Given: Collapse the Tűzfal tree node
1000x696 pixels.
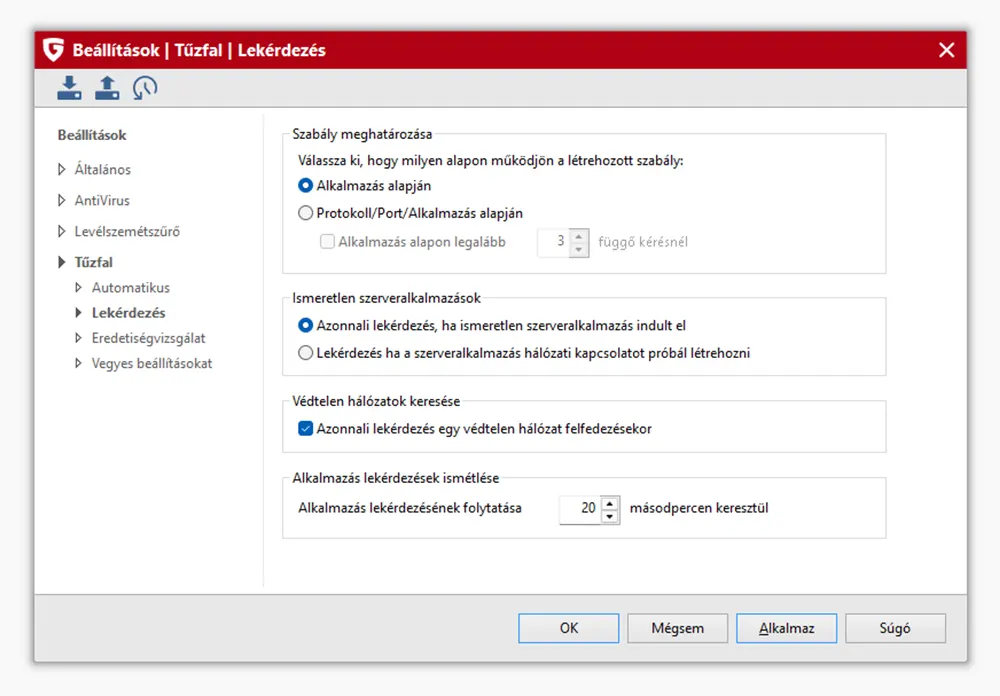Looking at the screenshot, I should [62, 263].
